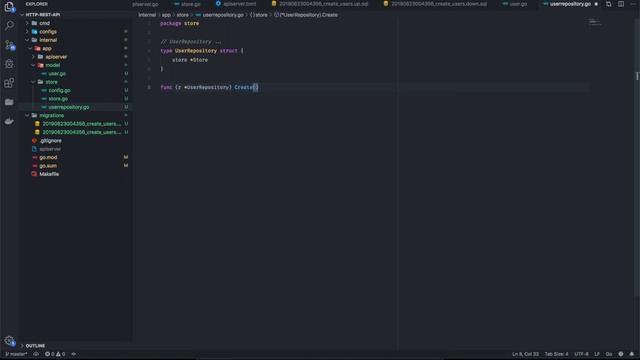The width and height of the screenshot is (640, 360).
Task: Open the Run and Debug view
Action: tap(9, 64)
